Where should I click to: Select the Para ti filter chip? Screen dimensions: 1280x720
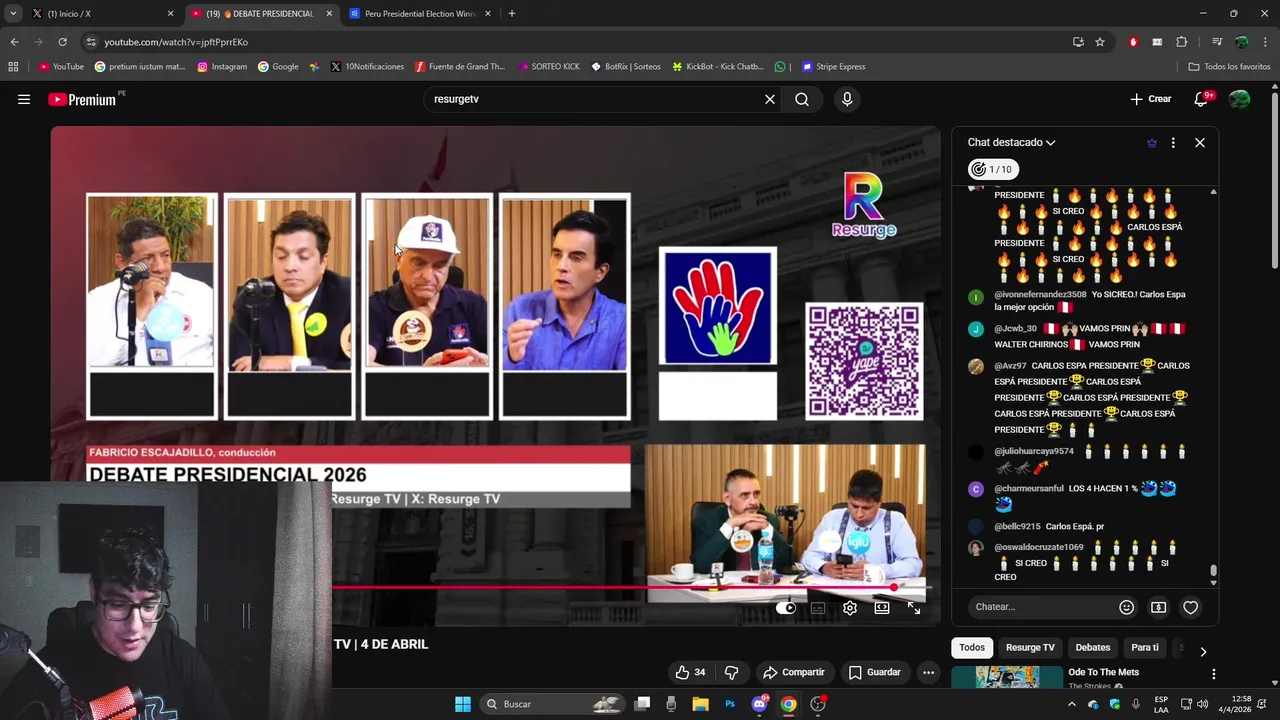click(1145, 648)
